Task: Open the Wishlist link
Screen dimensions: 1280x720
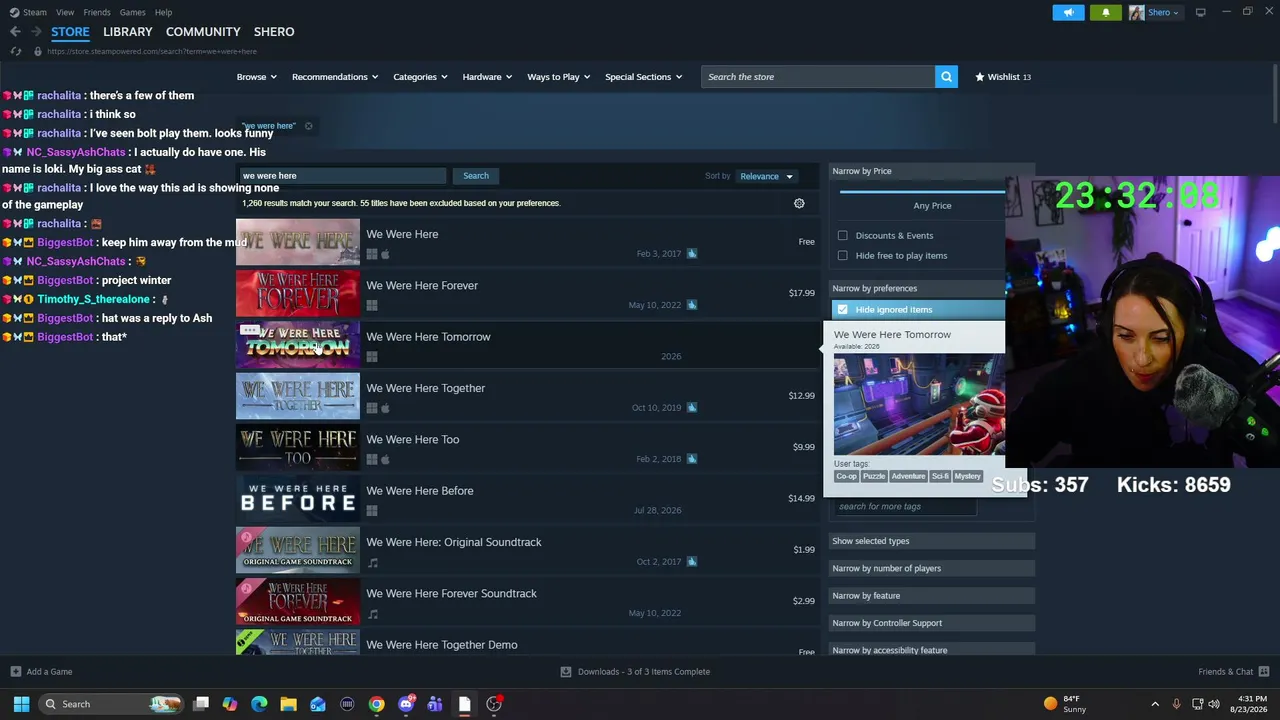Action: coord(1003,77)
